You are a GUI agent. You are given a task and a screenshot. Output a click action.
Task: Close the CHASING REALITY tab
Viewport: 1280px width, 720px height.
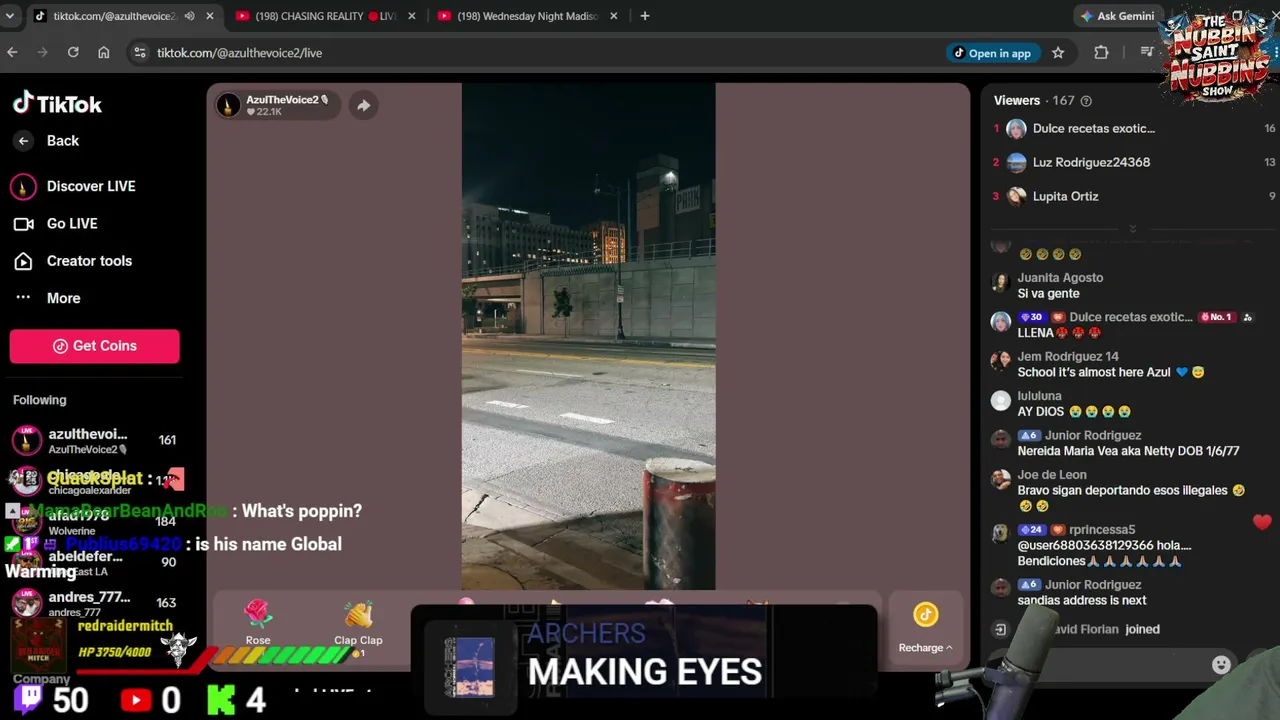[x=412, y=16]
